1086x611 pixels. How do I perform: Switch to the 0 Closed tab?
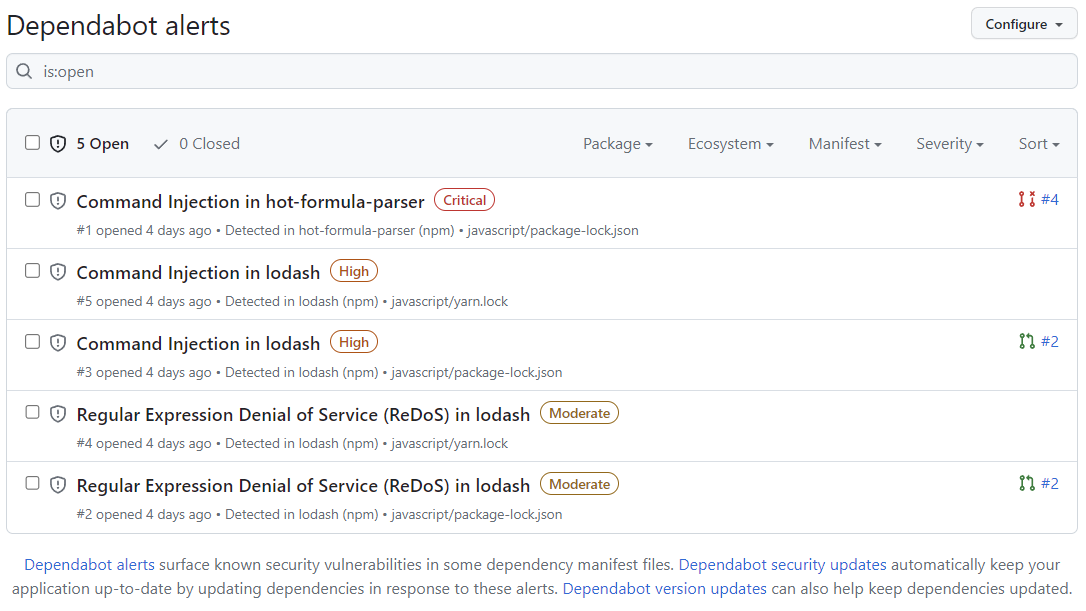tap(196, 143)
